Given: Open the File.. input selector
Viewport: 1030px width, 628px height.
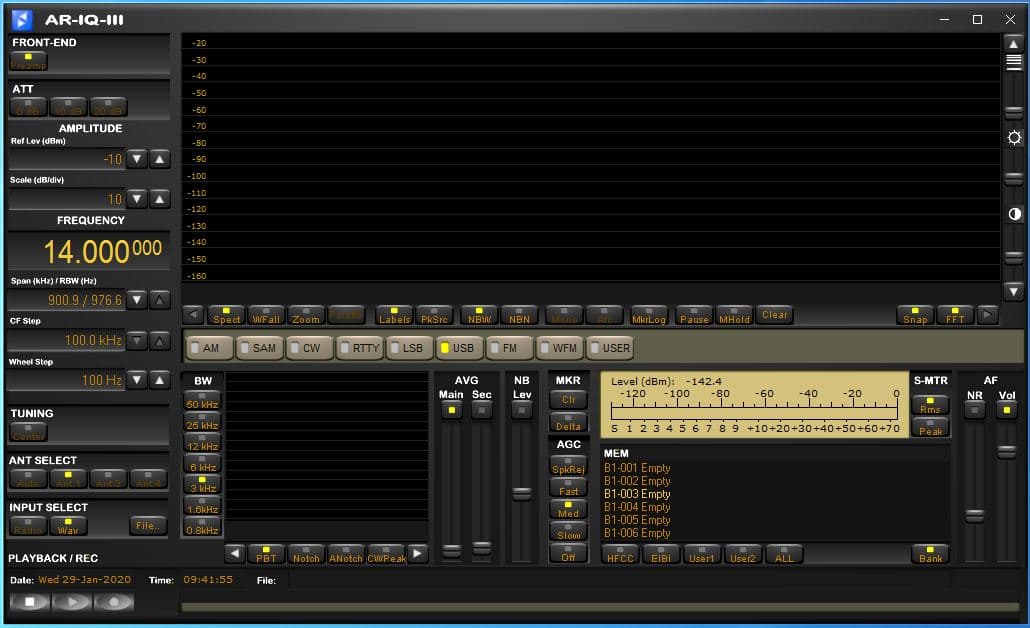Looking at the screenshot, I should 148,525.
